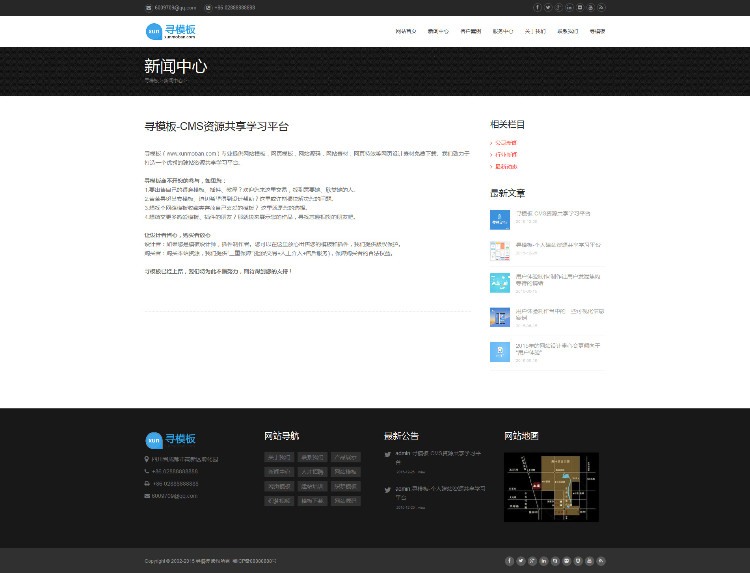
Task: Open second footer announcement by admin
Action: point(441,493)
